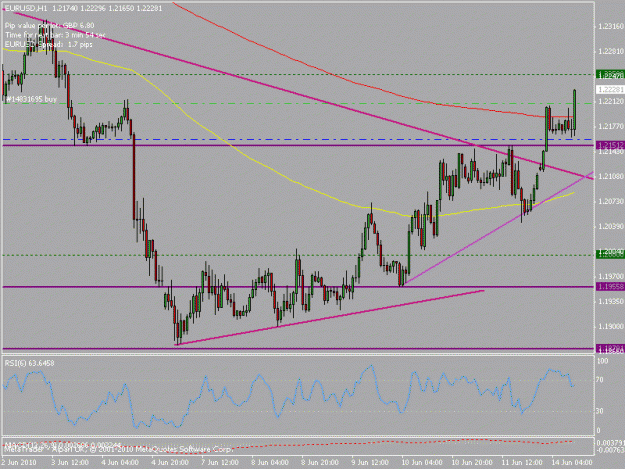Viewport: 625px width, 469px height.
Task: Click the 1.22120 price scale value
Action: [x=611, y=102]
